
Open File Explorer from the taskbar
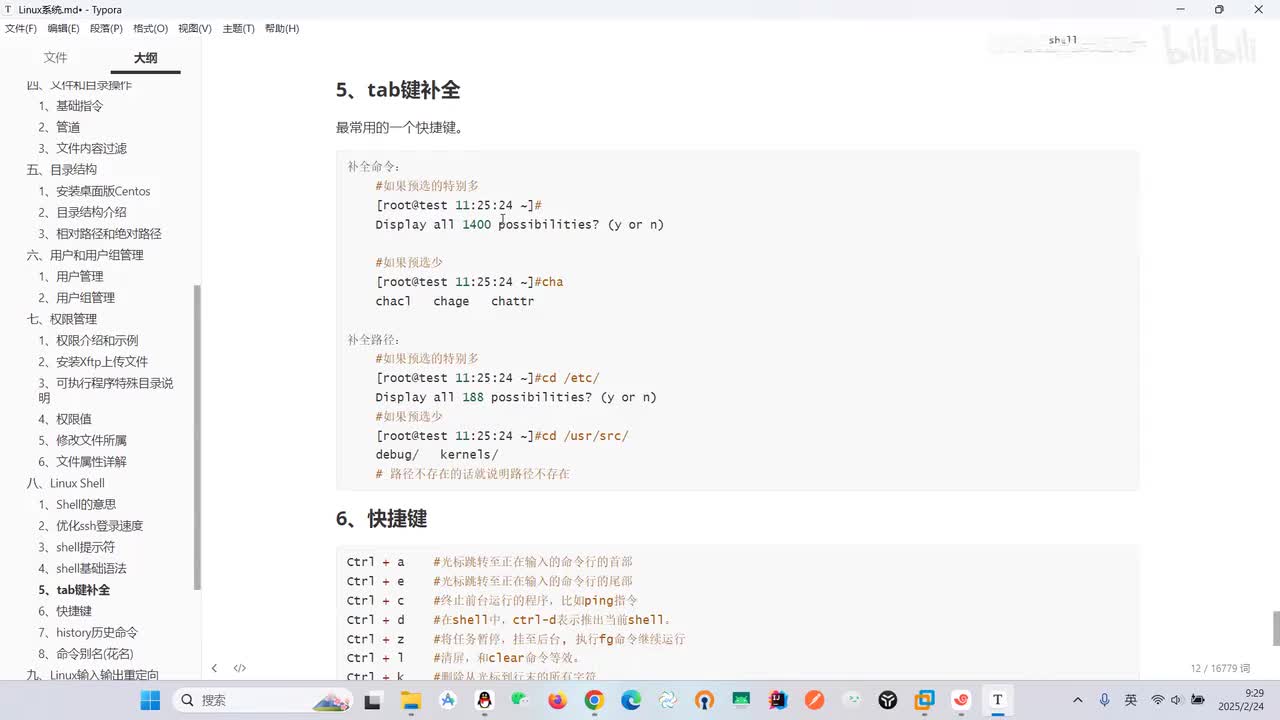(411, 700)
